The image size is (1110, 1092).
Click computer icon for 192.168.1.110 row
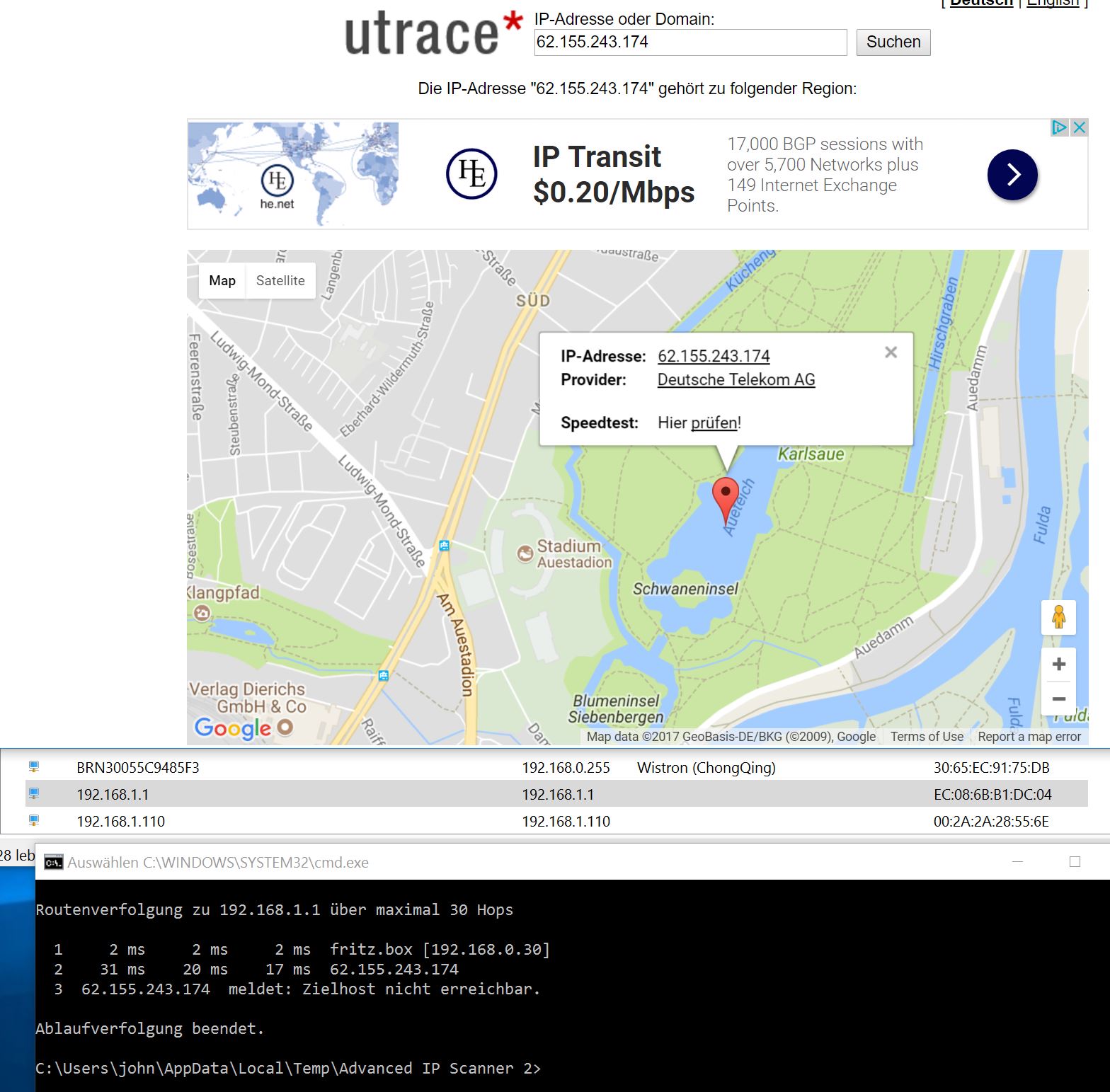pyautogui.click(x=33, y=820)
